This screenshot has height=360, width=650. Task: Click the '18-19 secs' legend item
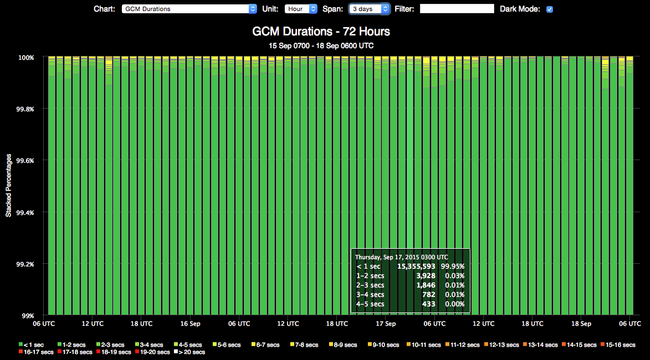tap(114, 352)
